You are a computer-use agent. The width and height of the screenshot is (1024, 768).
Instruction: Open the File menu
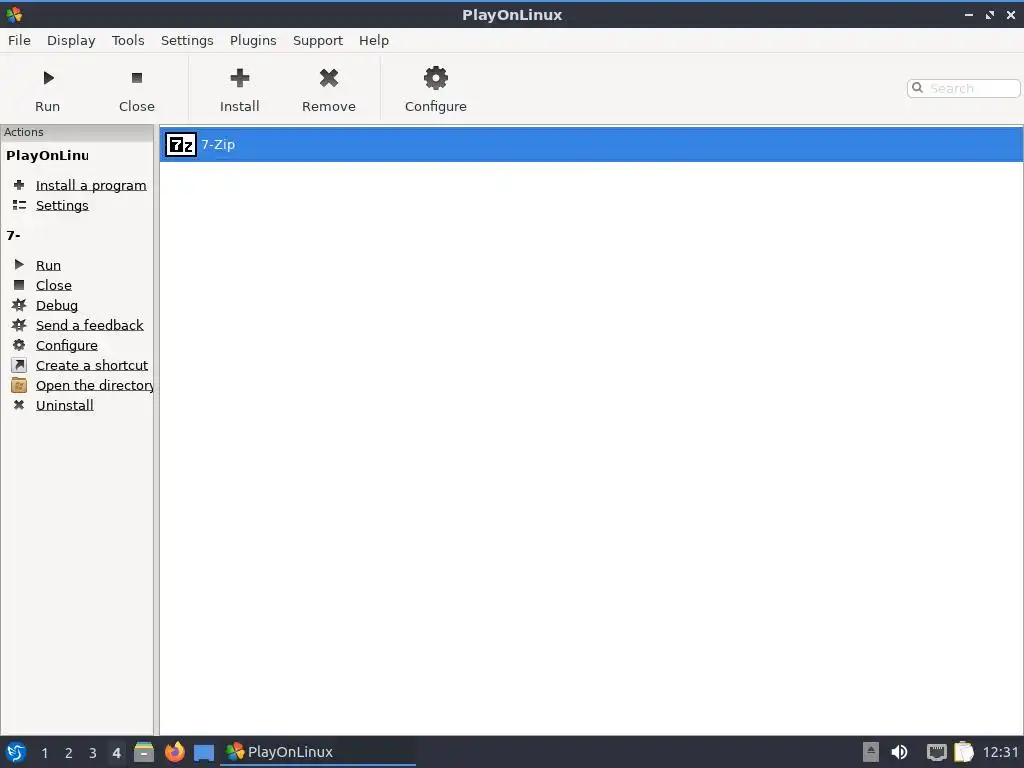[x=19, y=40]
